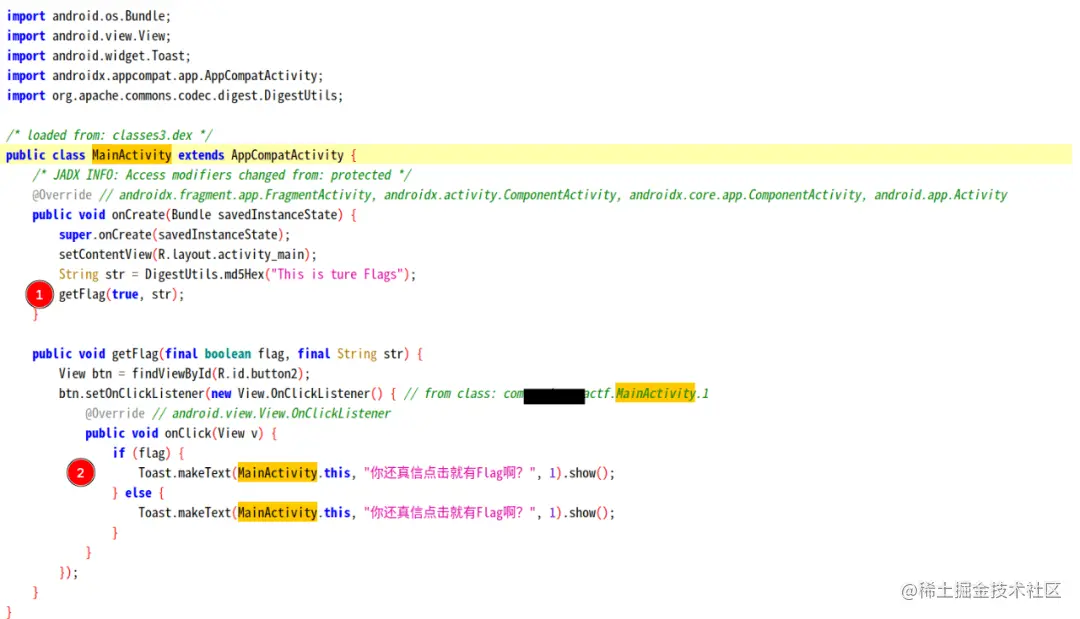Viewport: 1080px width, 619px height.
Task: Click 'android.app.Activity' at the end of the Override comment
Action: click(x=941, y=195)
